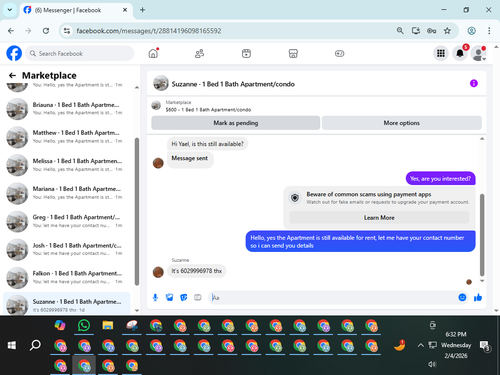500x375 pixels.
Task: Open the Video (Reels) icon in top navigation
Action: point(246,53)
